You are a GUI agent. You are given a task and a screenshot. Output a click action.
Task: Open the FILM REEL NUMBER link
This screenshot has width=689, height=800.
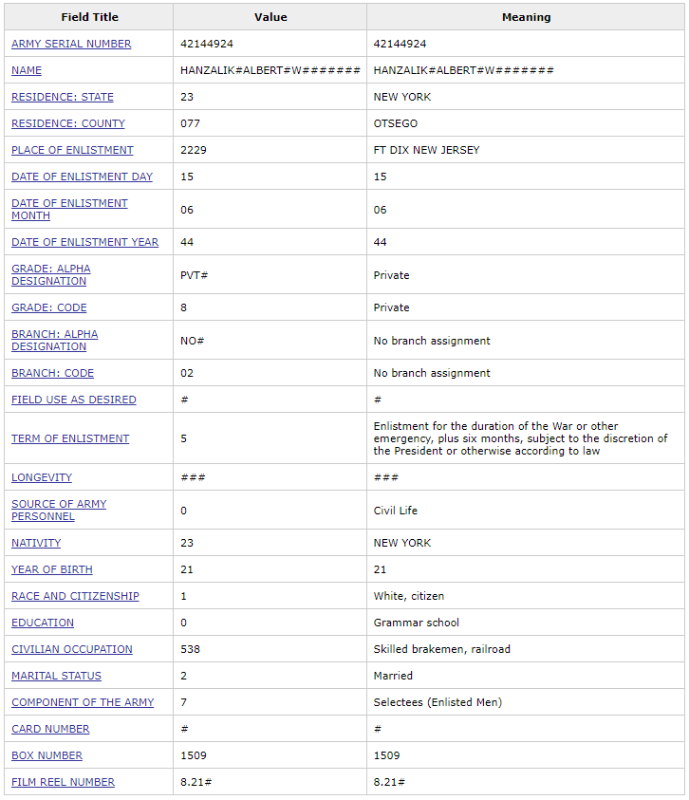(x=63, y=782)
